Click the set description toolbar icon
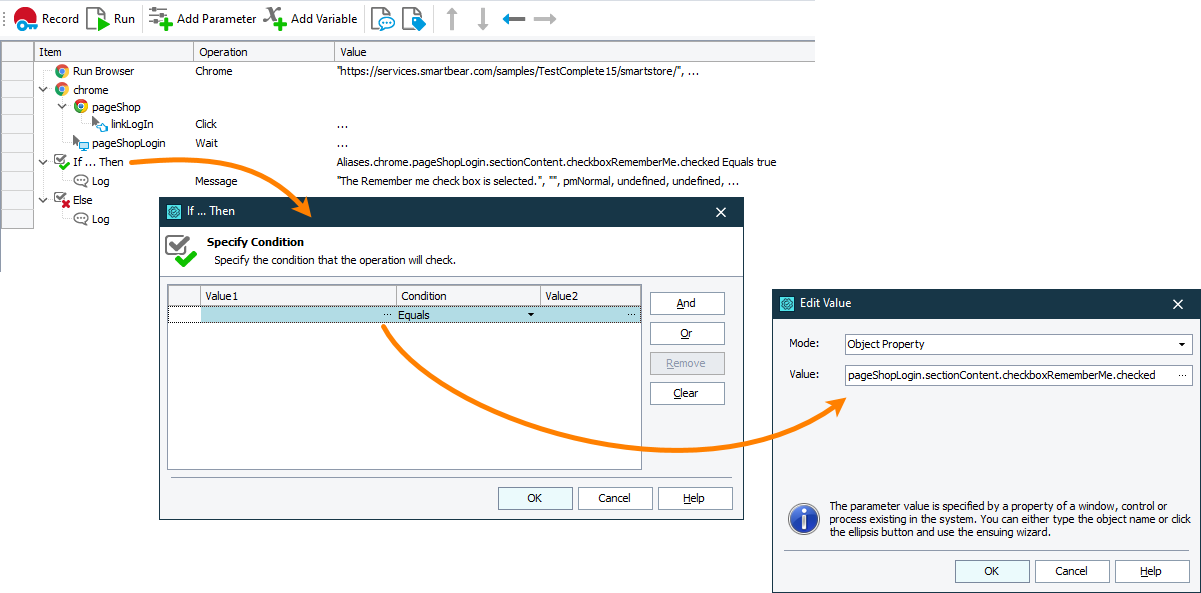 [x=413, y=18]
